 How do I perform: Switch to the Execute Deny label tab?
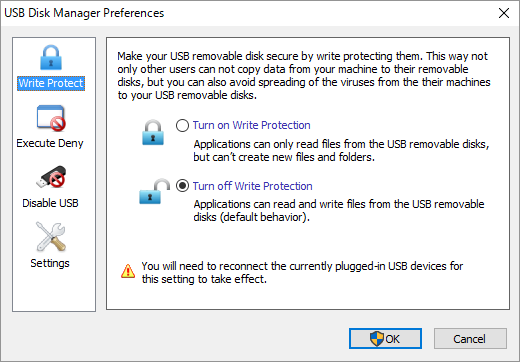[50, 143]
